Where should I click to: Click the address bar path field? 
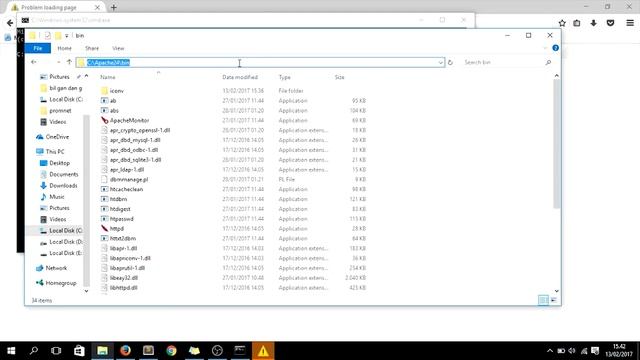[261, 62]
